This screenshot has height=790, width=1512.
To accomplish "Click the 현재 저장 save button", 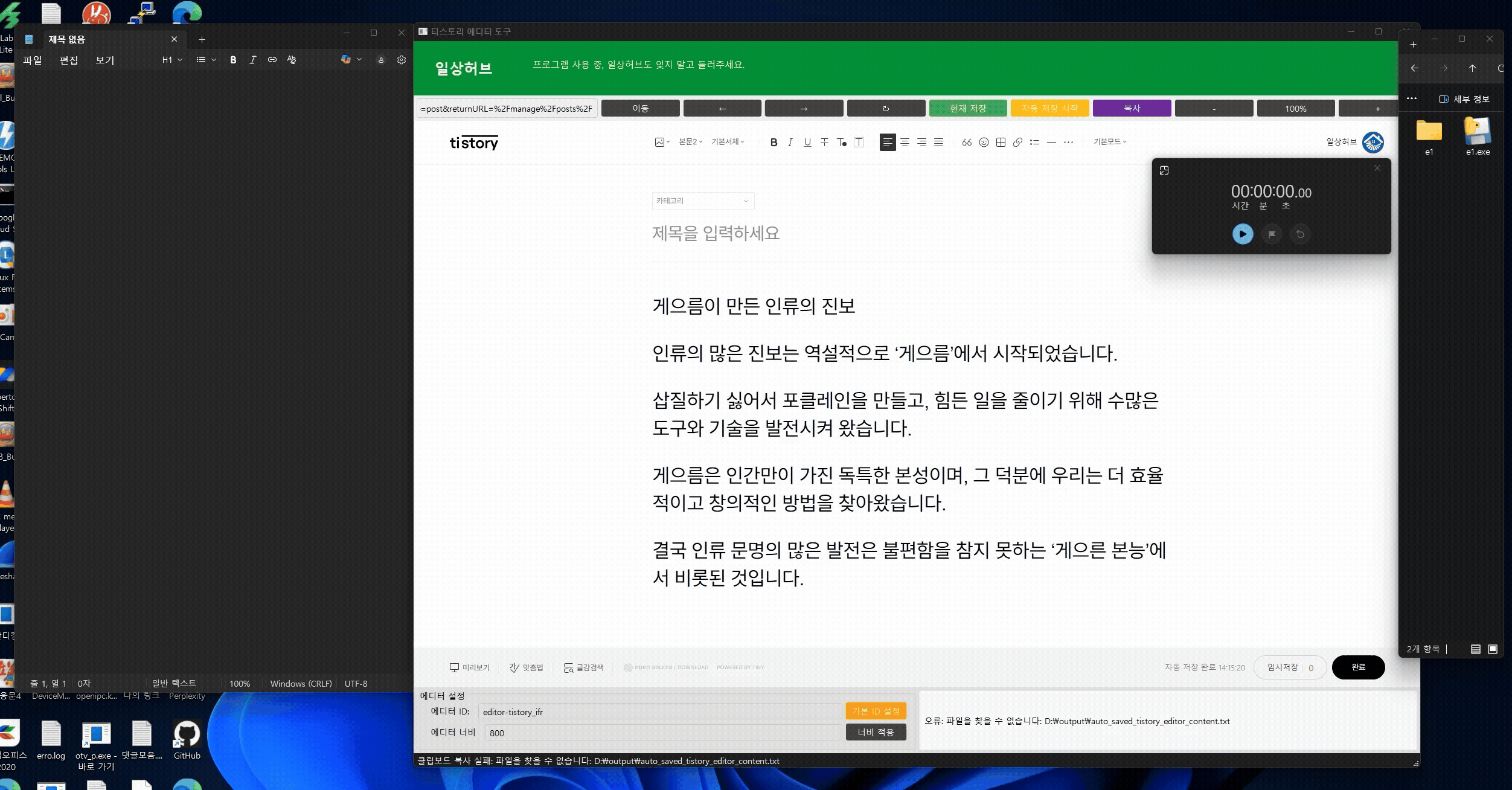I will point(969,108).
